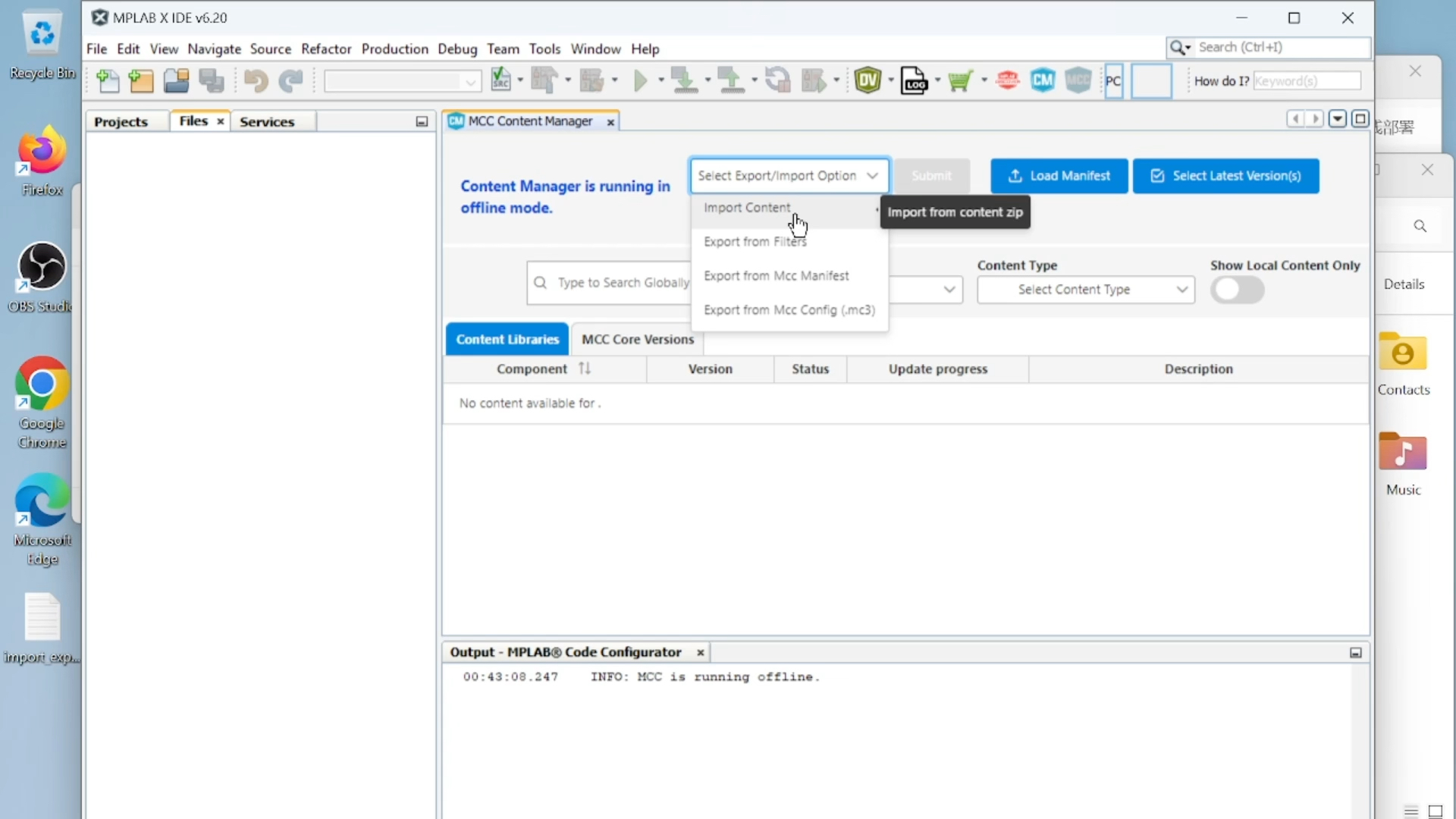Viewport: 1456px width, 819px height.
Task: Click the LOG file toolbar icon
Action: coord(915,80)
